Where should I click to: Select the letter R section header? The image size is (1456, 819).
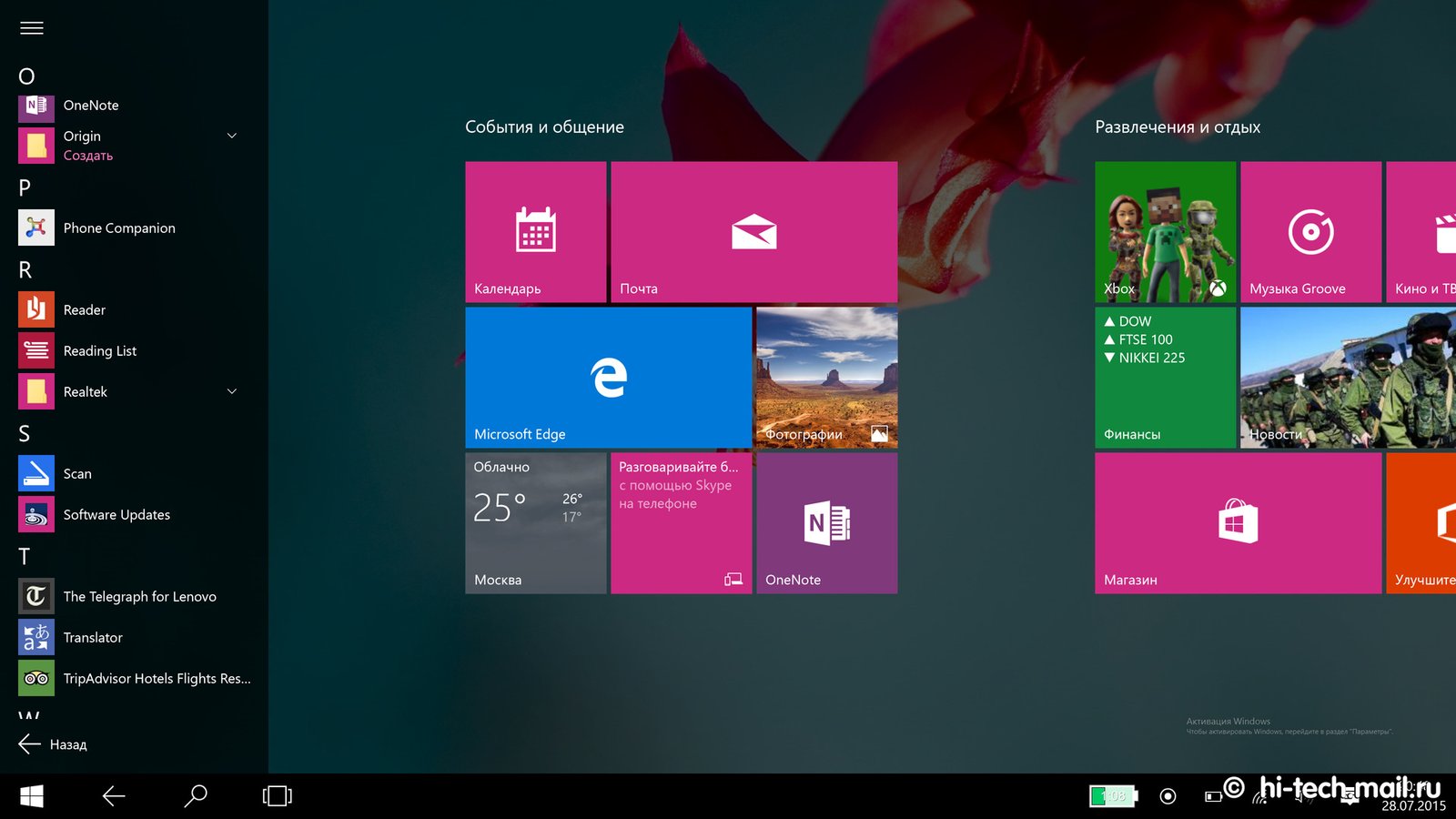point(25,269)
